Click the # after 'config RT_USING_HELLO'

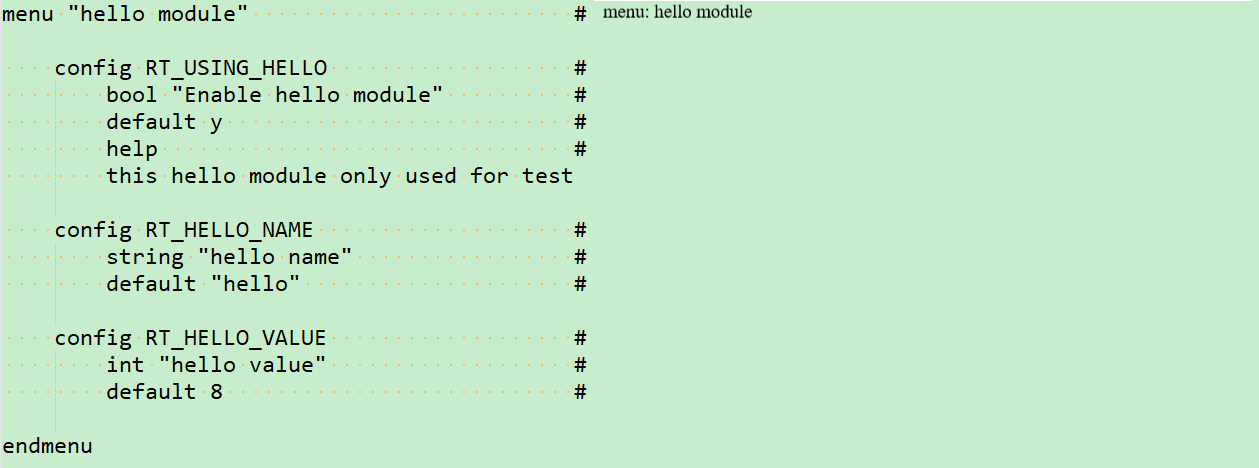(x=580, y=68)
